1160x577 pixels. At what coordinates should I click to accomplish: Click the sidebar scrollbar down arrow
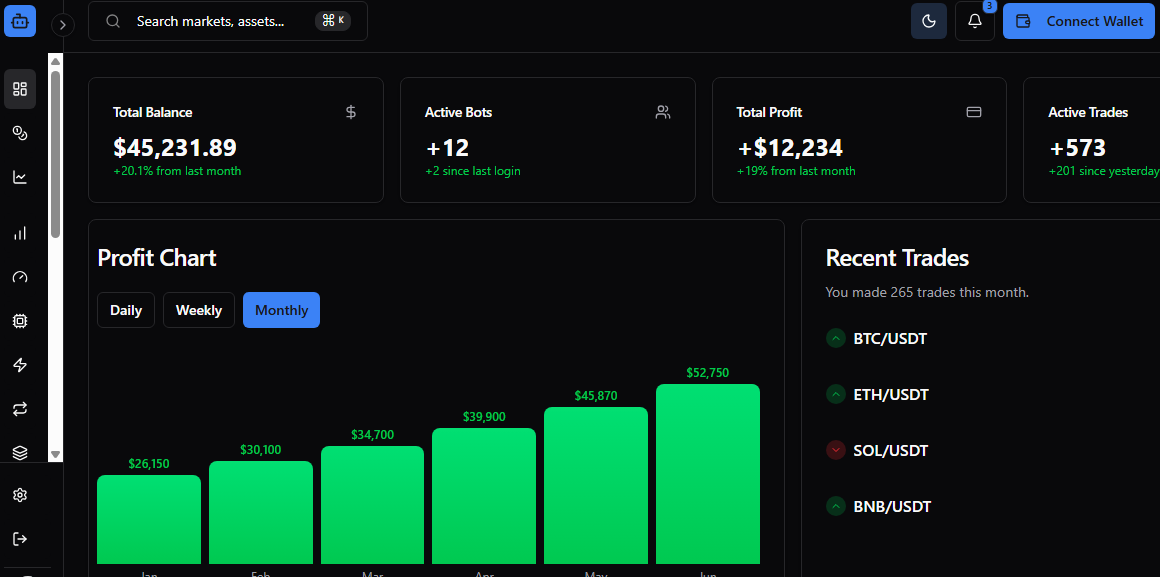tap(55, 454)
